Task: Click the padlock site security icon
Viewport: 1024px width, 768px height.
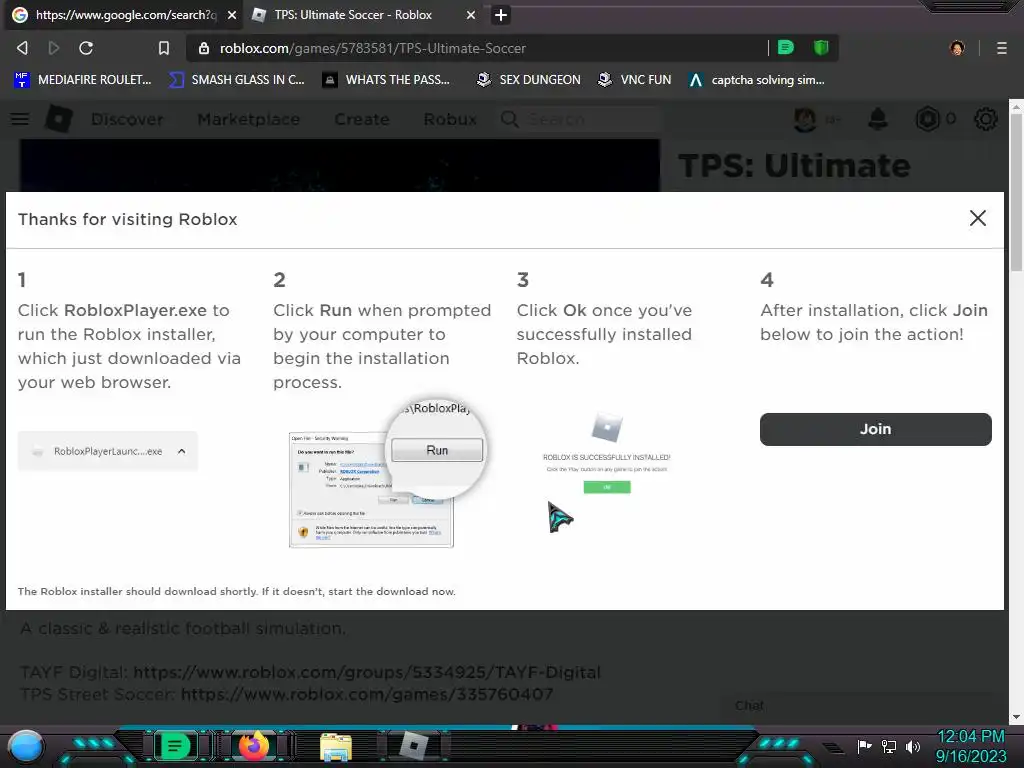Action: click(204, 48)
